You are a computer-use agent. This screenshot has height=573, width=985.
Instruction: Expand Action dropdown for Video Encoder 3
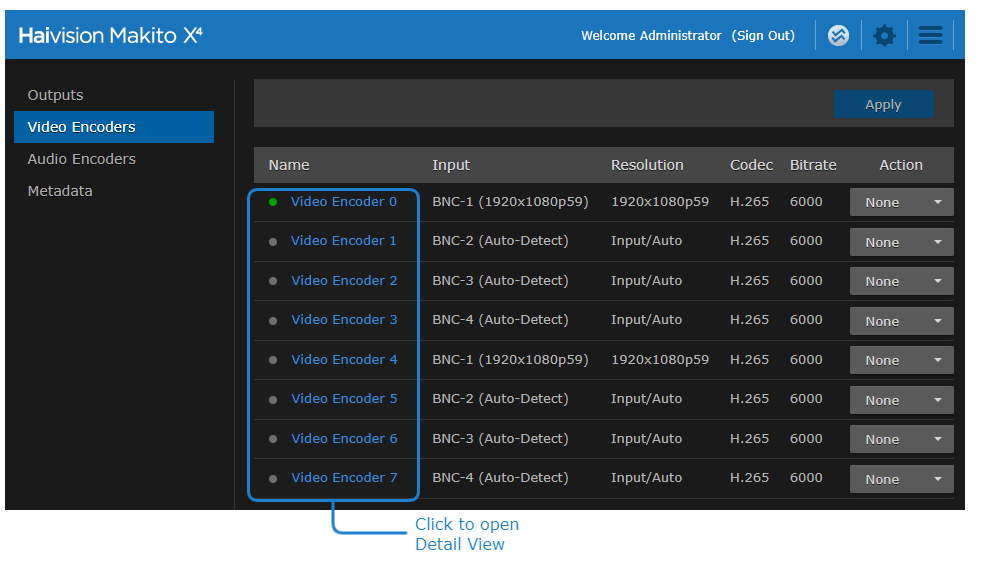(x=901, y=321)
